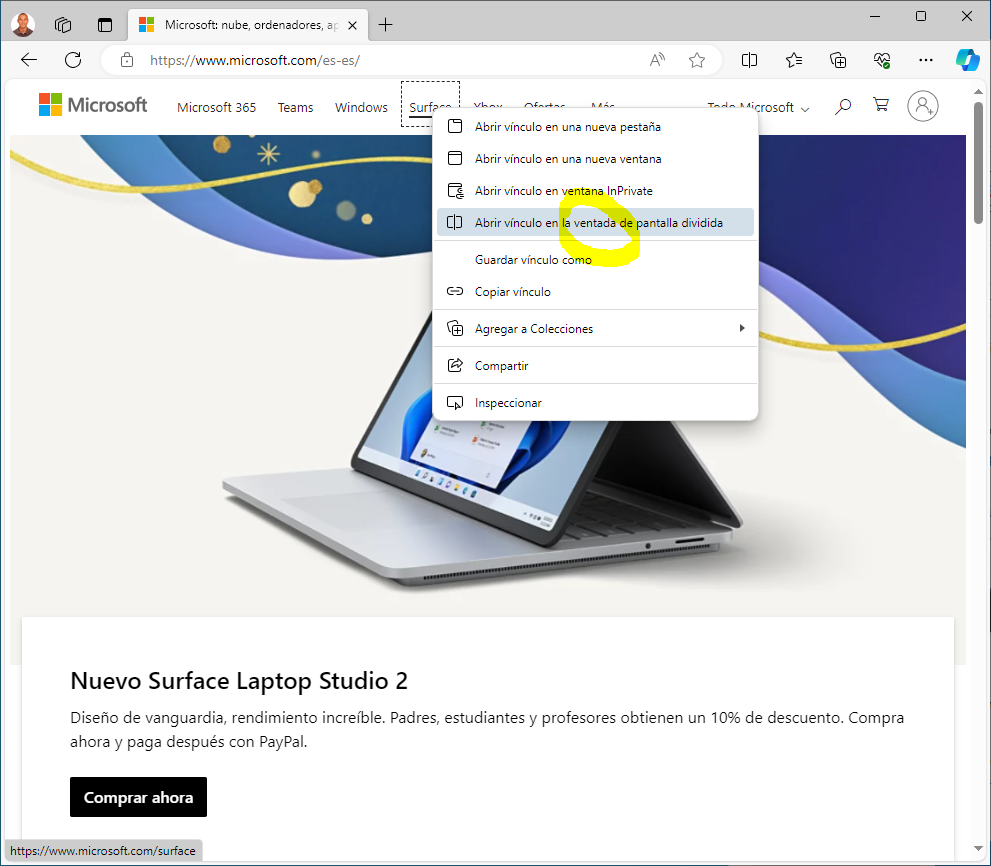Open Copilot sidebar icon
This screenshot has height=866, width=991.
968,60
